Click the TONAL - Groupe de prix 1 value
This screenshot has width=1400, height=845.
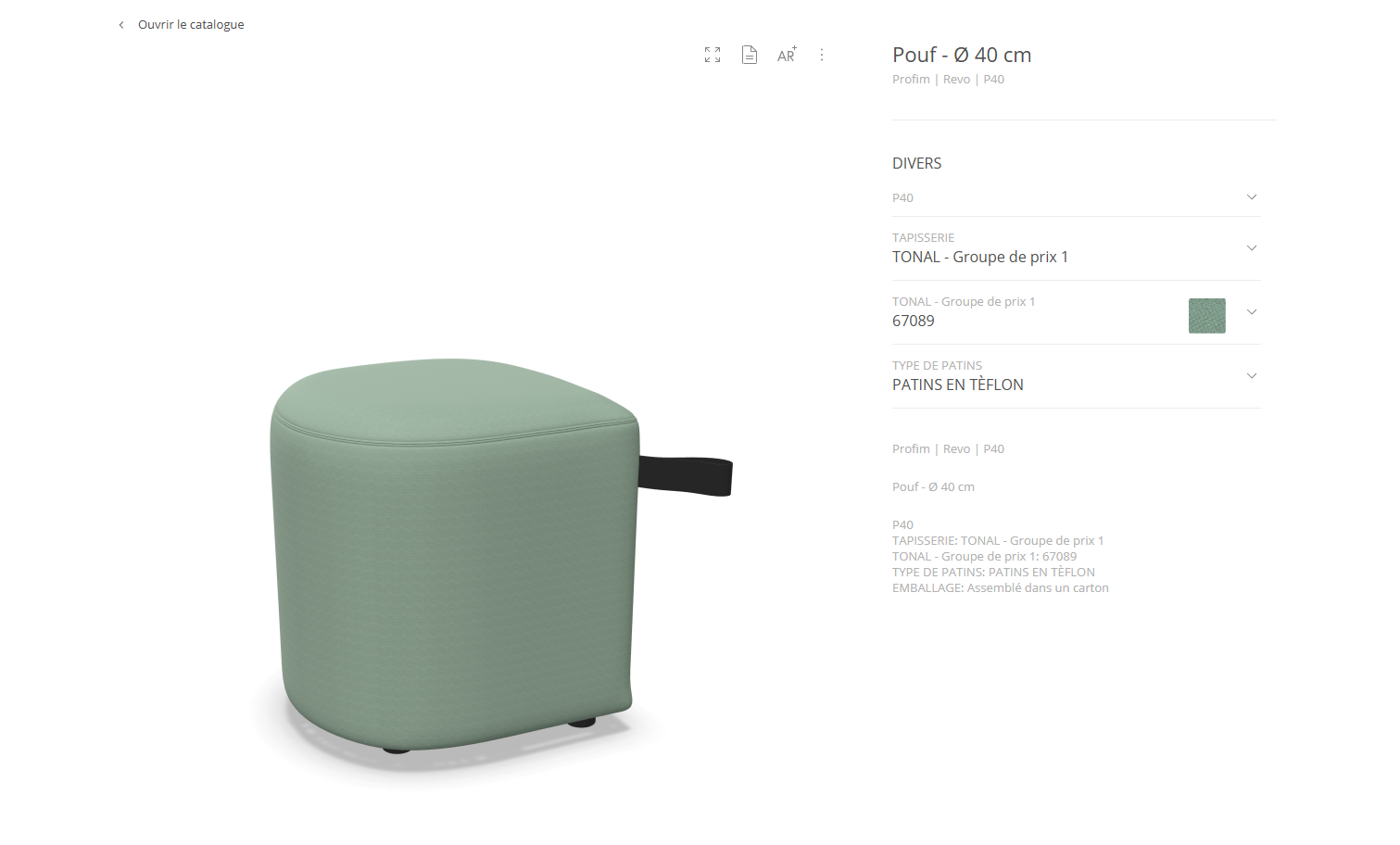pos(980,258)
